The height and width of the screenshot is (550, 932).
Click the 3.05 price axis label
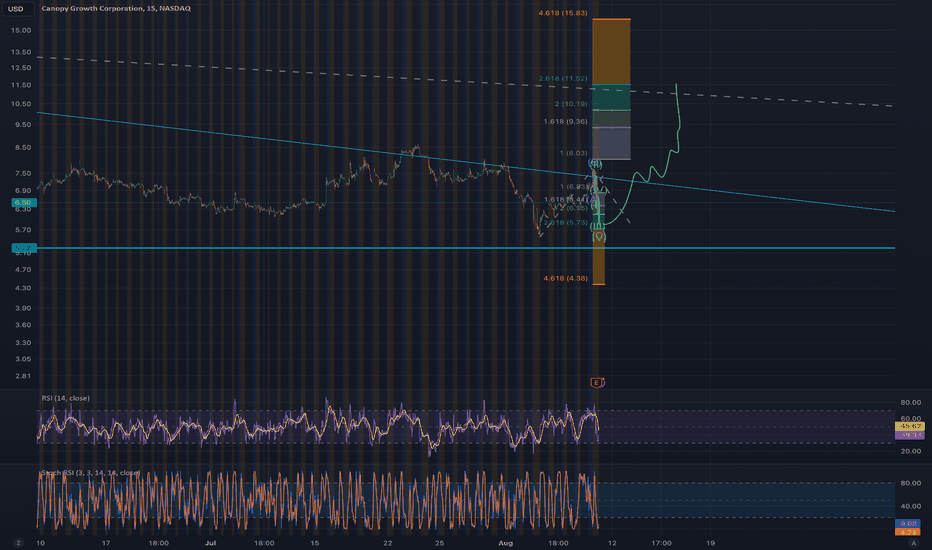[23, 359]
